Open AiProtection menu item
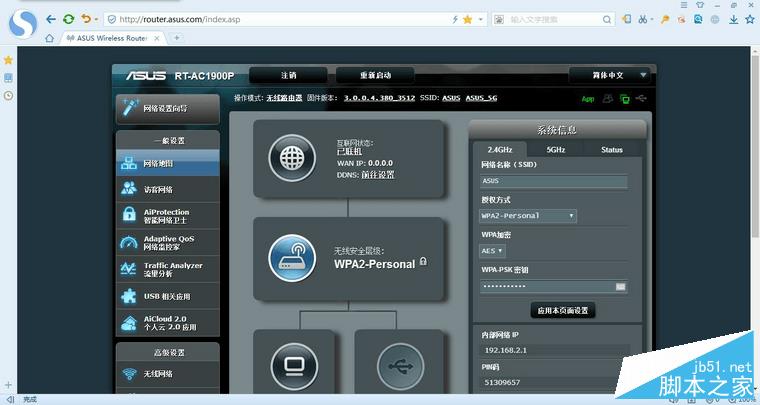Screen dimensions: 760x405 click(168, 216)
